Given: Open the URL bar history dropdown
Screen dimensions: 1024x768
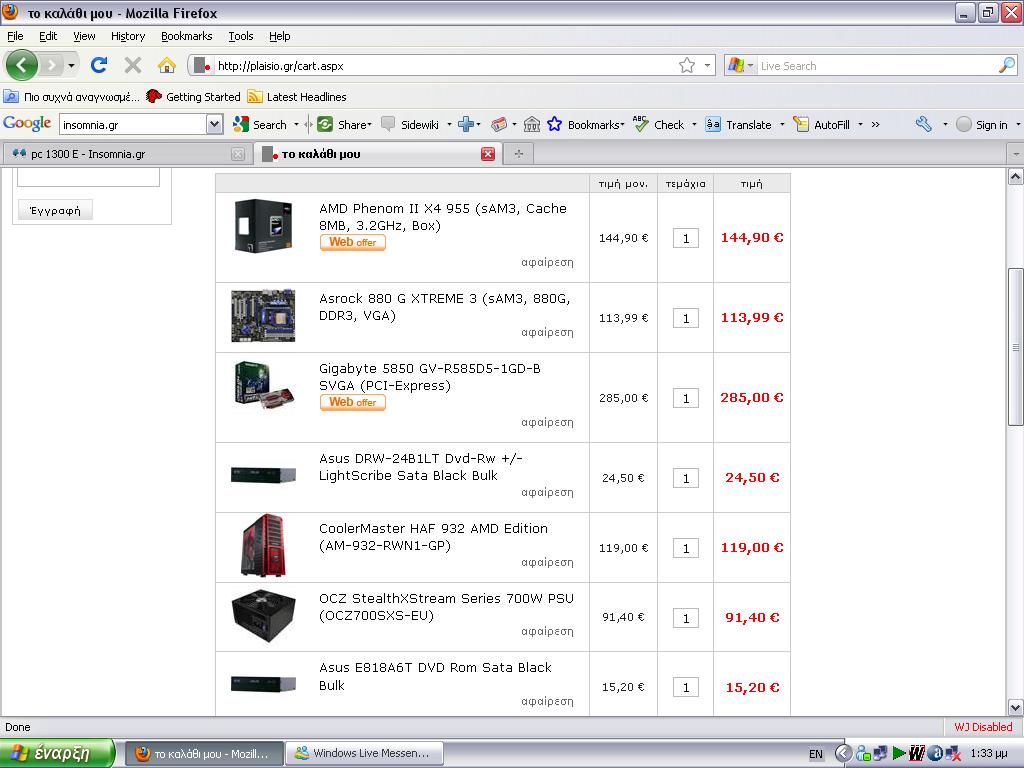Looking at the screenshot, I should [707, 65].
